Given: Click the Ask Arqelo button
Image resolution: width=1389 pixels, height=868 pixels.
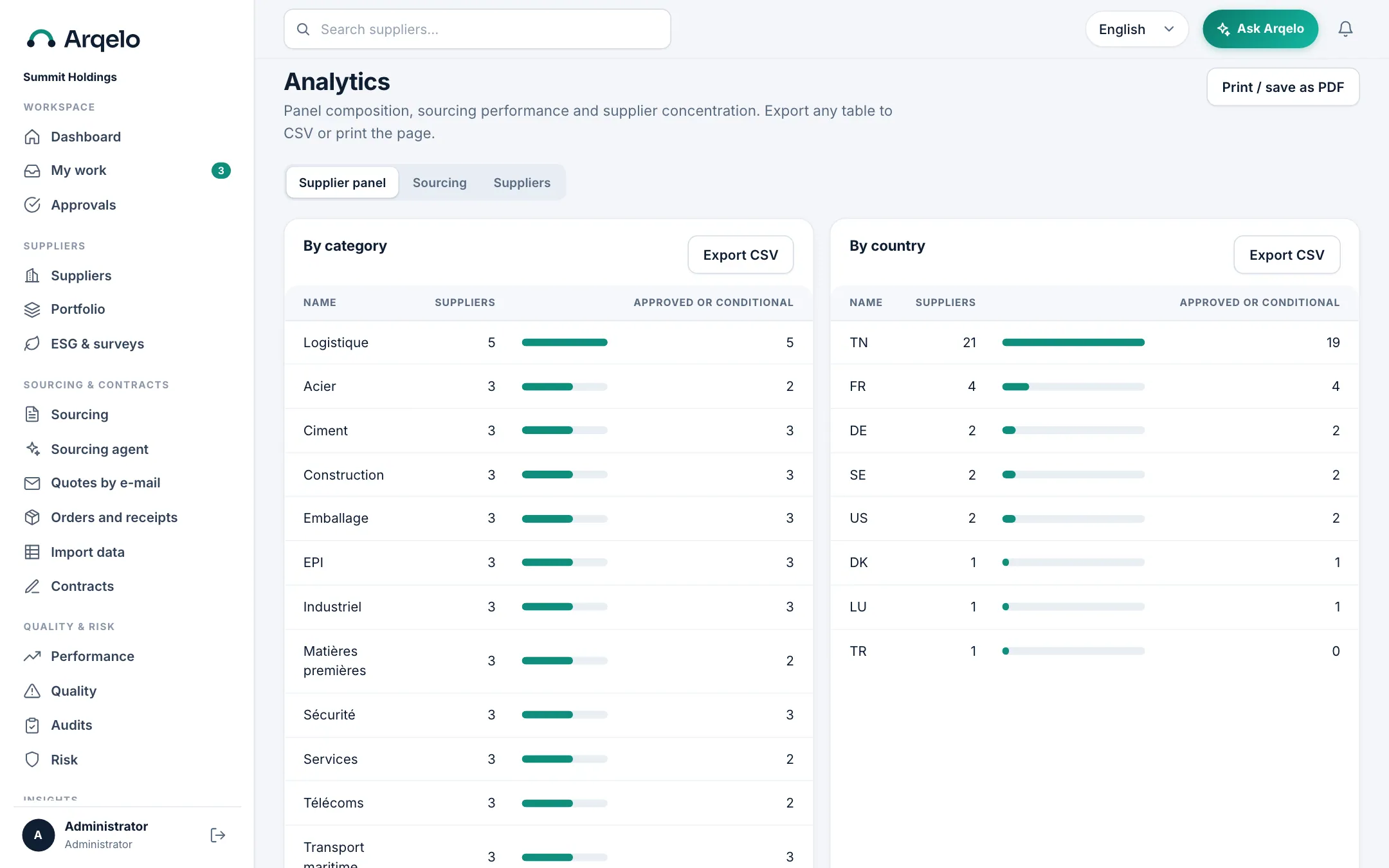Looking at the screenshot, I should click(x=1260, y=29).
